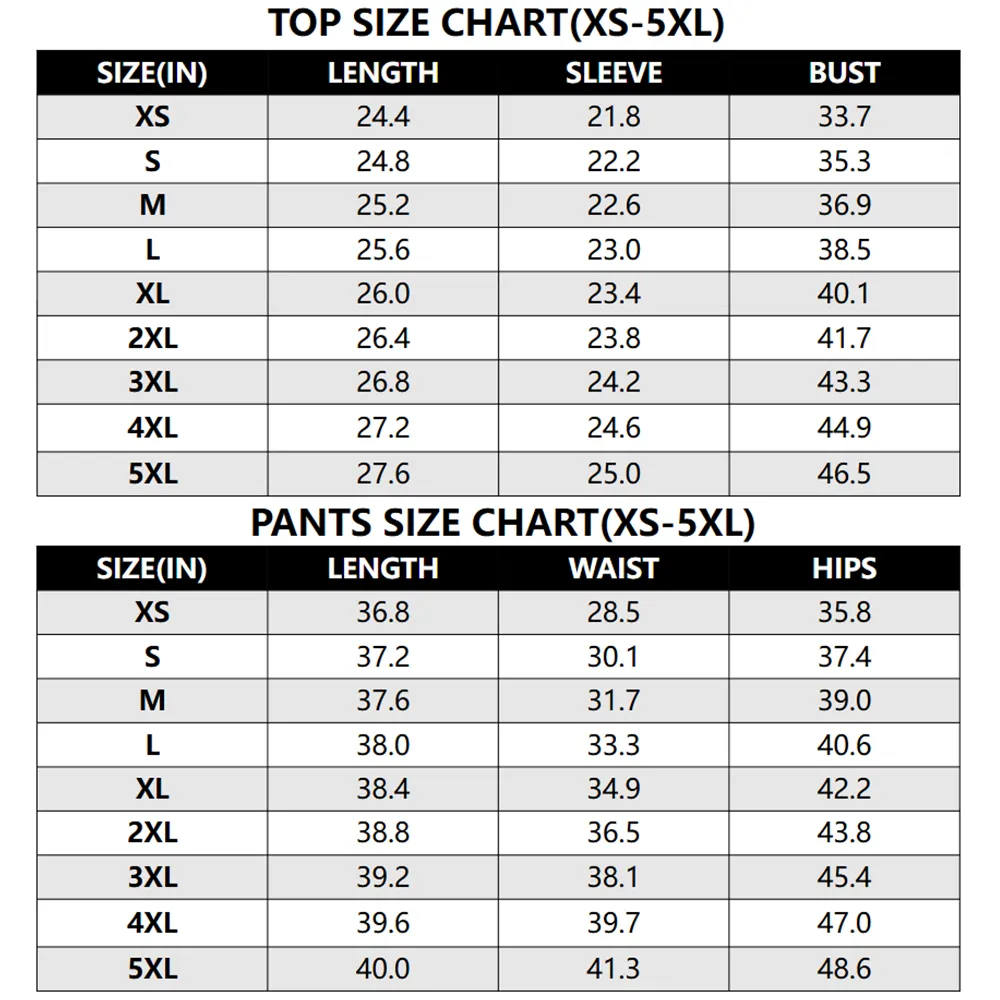This screenshot has width=1000, height=1000.
Task: Click the WAIST column header
Action: [x=614, y=568]
